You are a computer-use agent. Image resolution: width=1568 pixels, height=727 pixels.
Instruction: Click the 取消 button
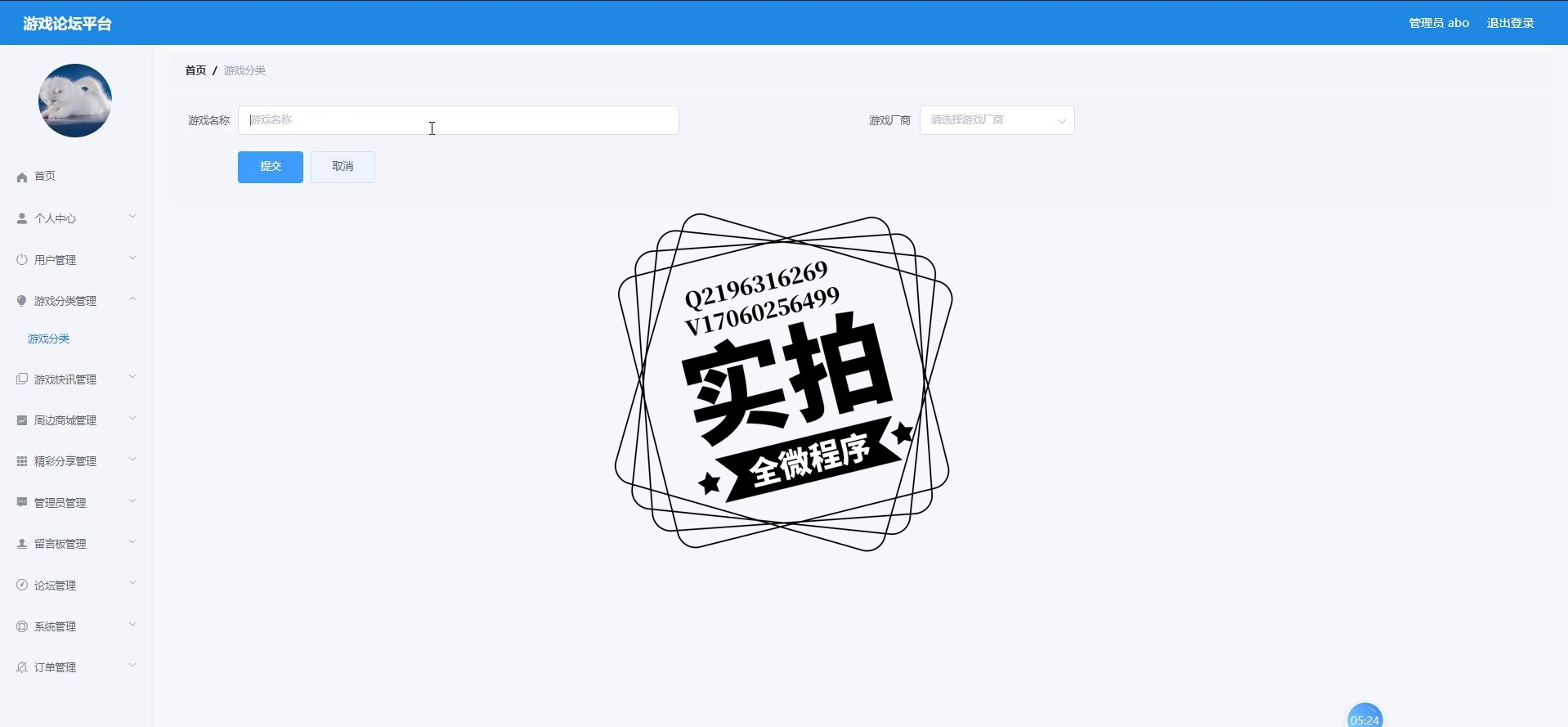pos(343,167)
